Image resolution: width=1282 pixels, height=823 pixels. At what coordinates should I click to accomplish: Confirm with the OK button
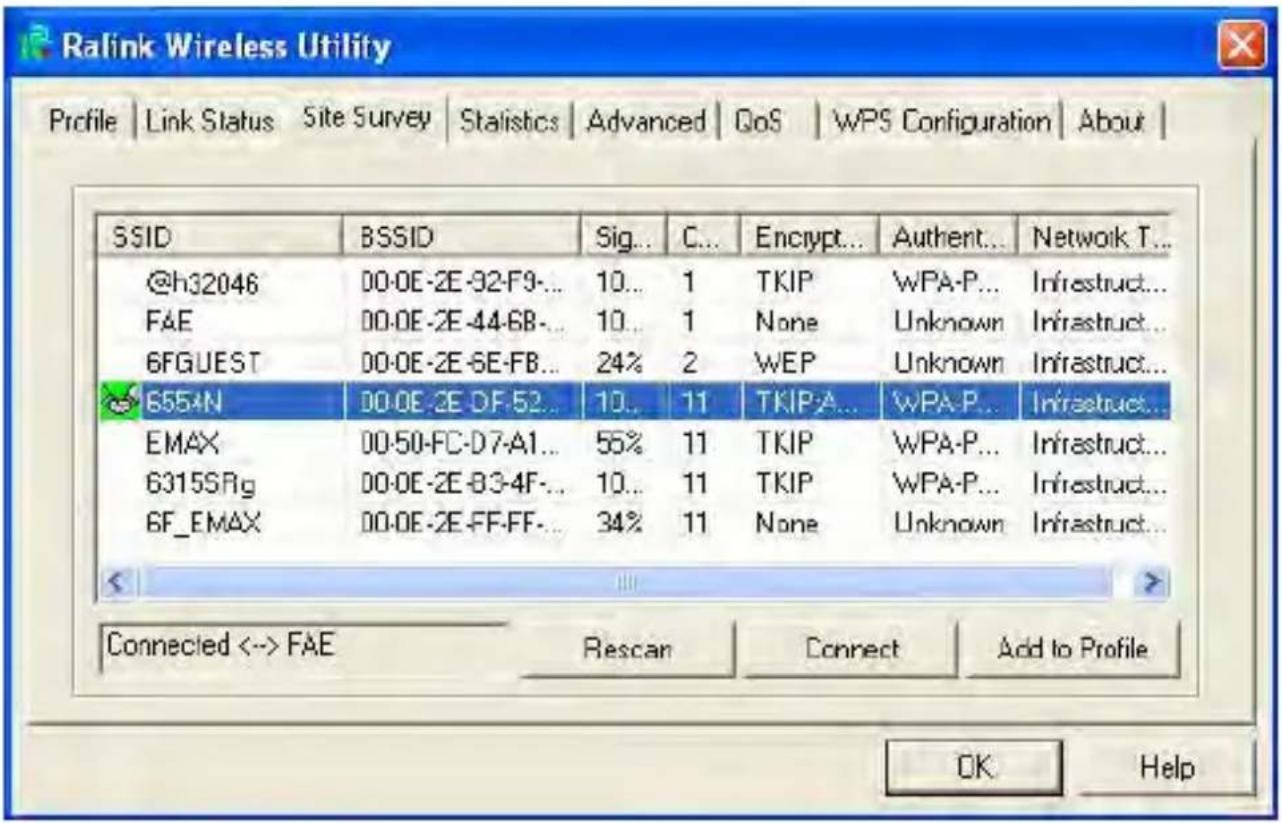[x=974, y=767]
